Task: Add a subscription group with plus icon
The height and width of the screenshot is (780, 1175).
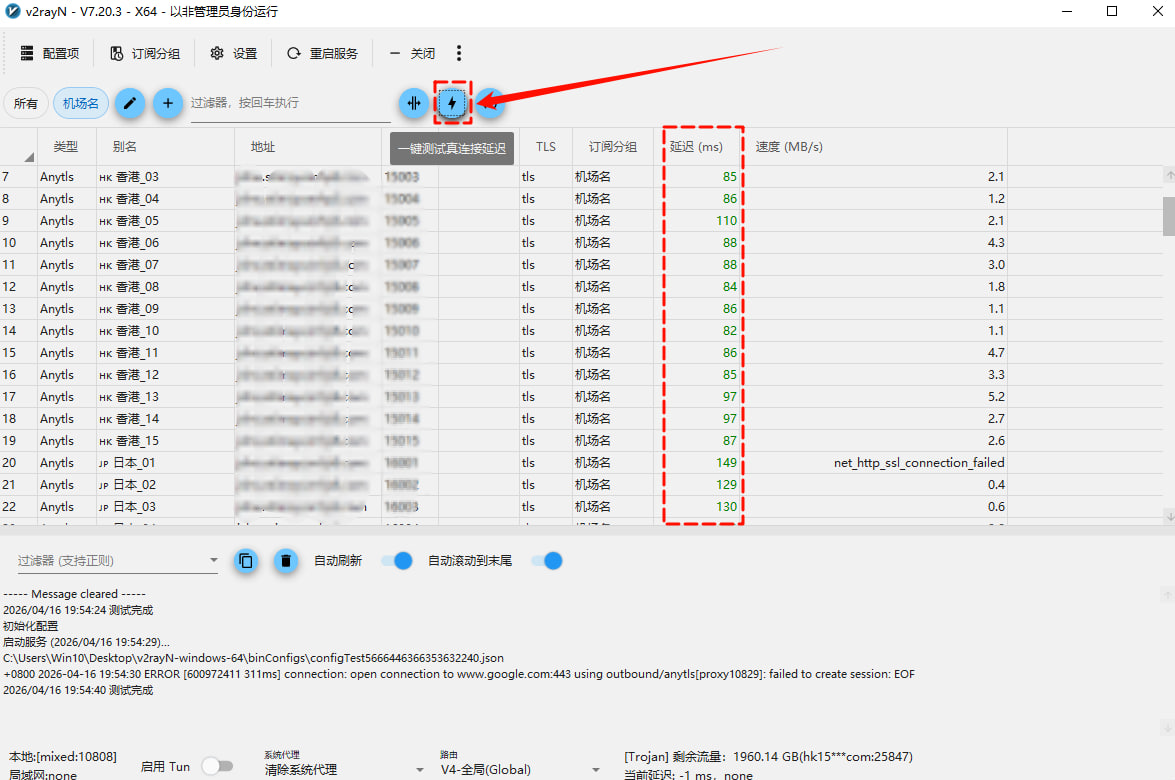Action: coord(168,103)
